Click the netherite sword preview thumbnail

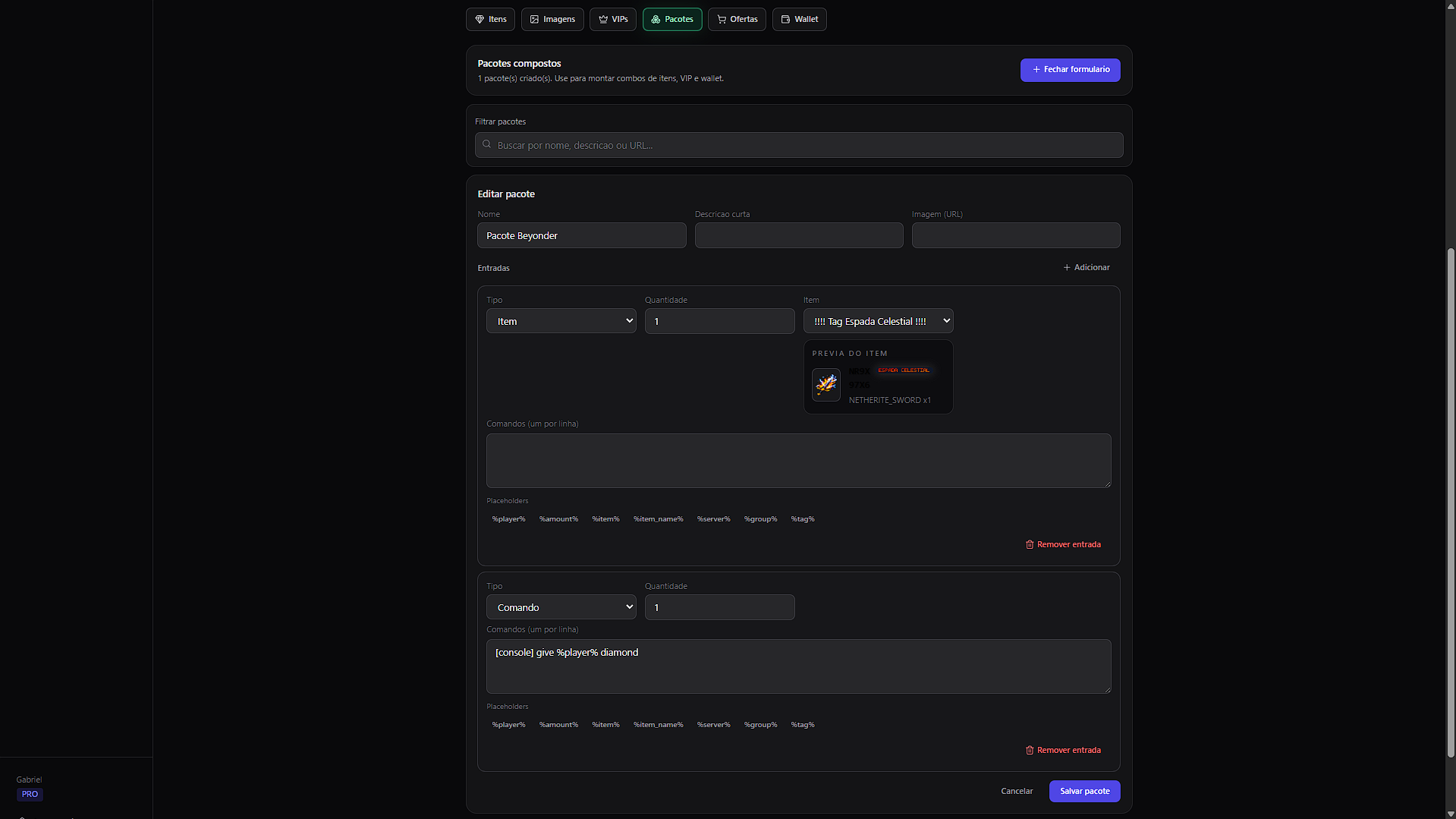click(825, 385)
